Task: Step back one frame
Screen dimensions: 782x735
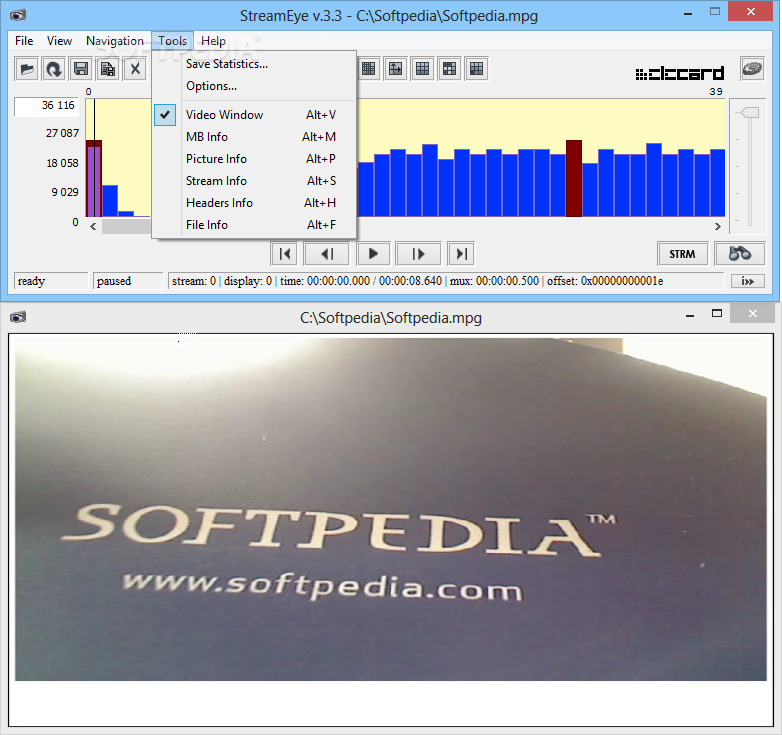Action: (327, 254)
